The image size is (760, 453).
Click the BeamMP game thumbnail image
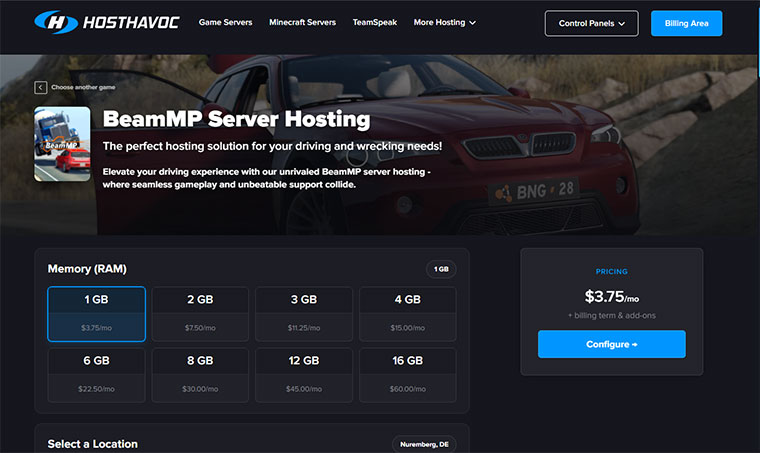click(62, 144)
